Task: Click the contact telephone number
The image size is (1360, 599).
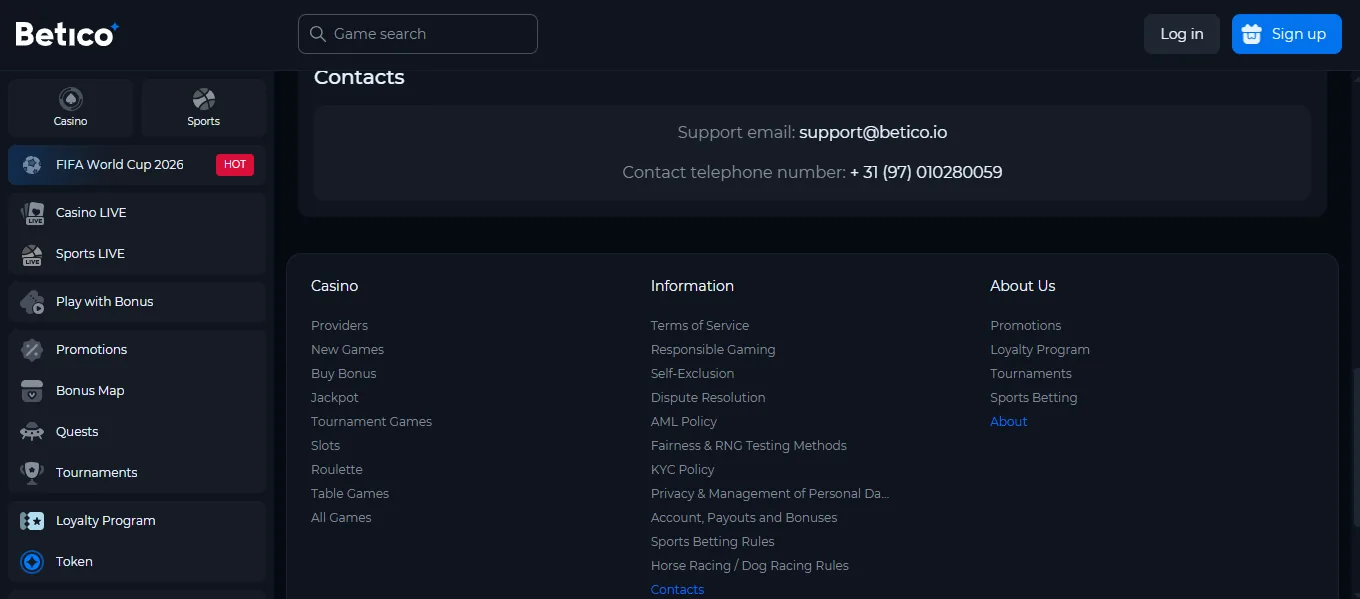Action: [x=926, y=172]
